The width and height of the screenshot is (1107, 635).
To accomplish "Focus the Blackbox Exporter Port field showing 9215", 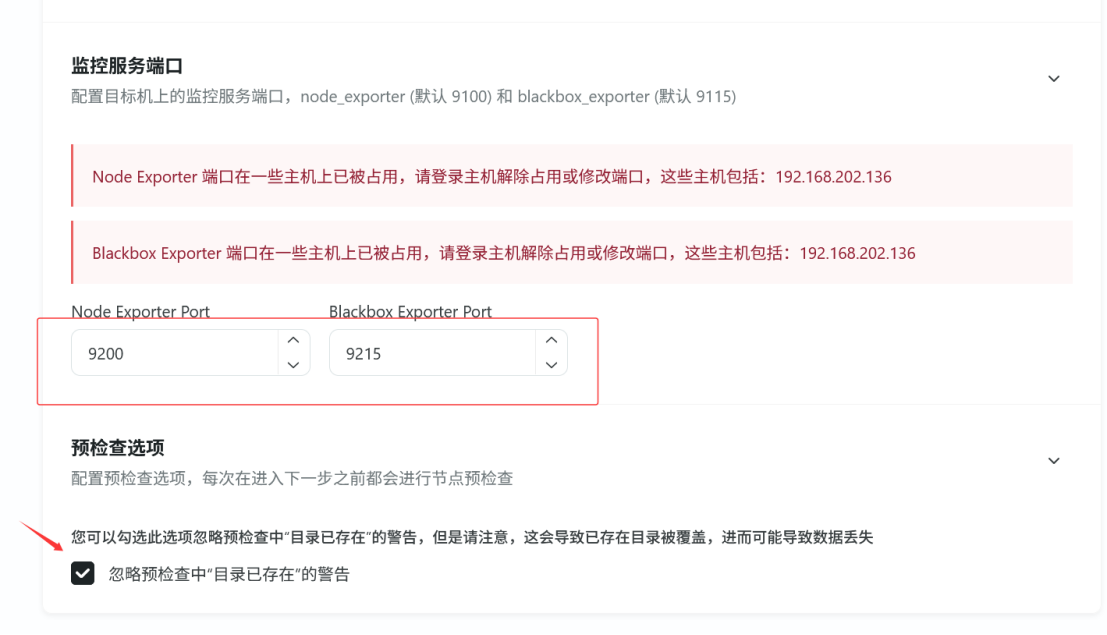I will point(430,353).
